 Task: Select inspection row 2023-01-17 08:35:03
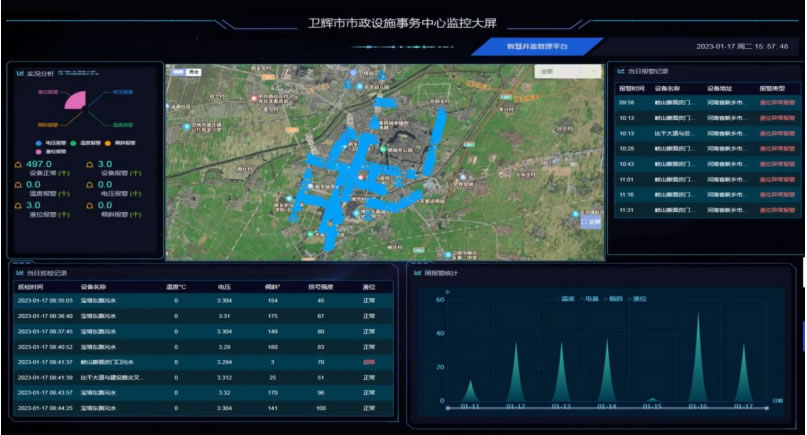point(204,301)
